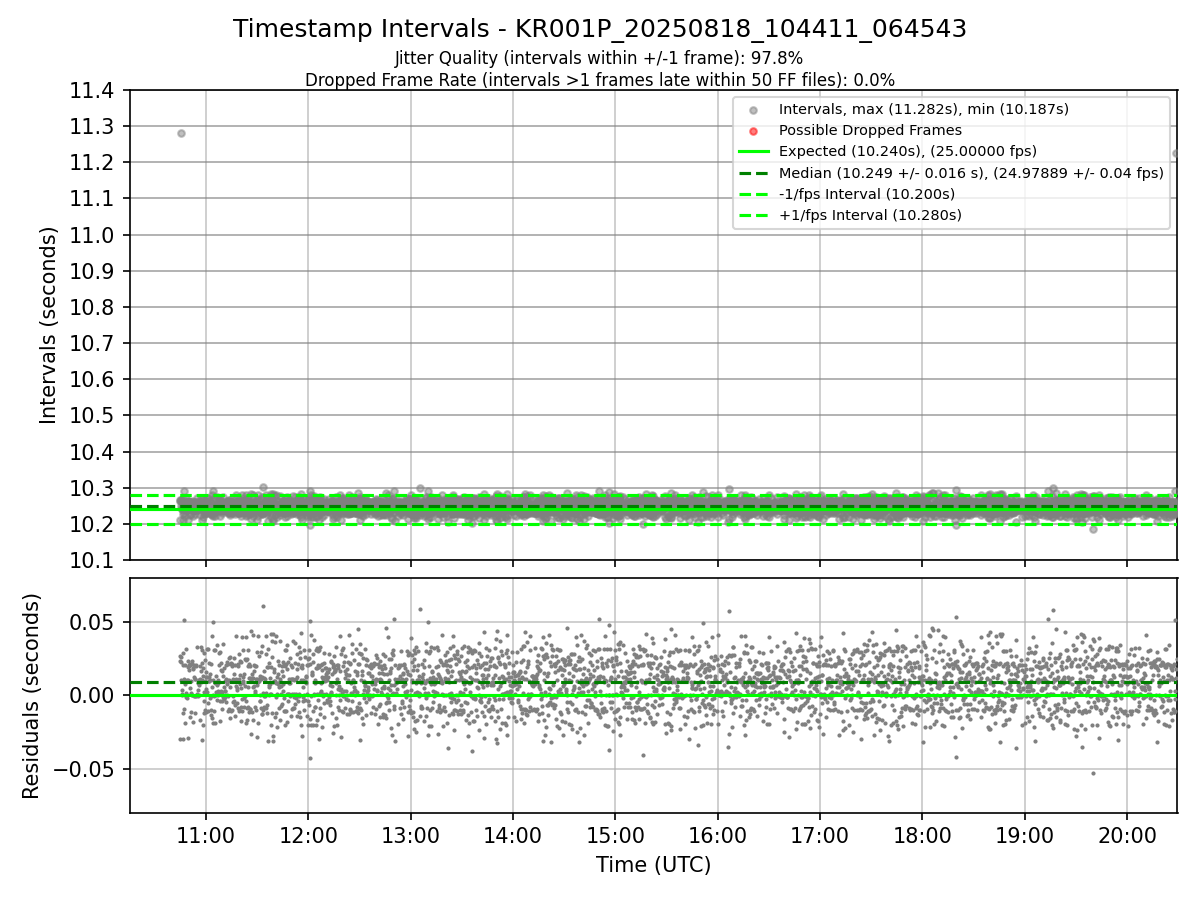
Task: Click the red marker beside 'Possible Dropped Frames'
Action: 754,131
